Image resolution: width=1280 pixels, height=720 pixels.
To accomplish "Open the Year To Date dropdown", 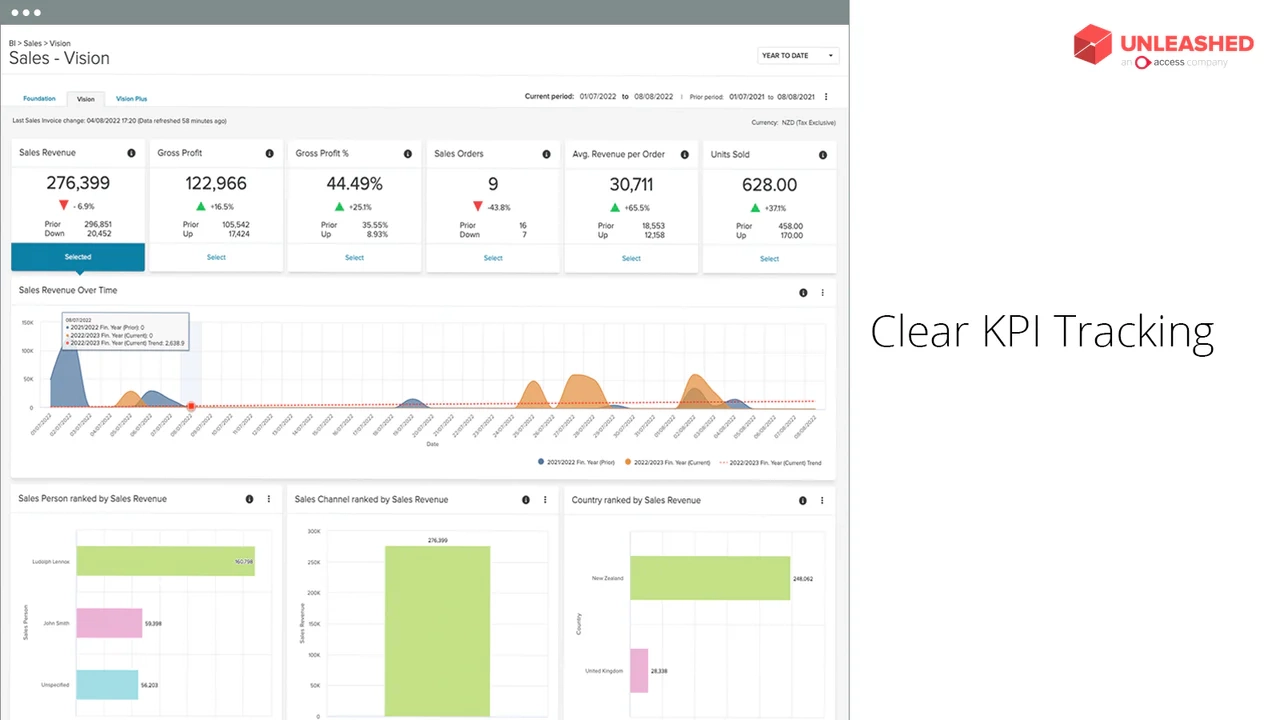I will pos(798,56).
